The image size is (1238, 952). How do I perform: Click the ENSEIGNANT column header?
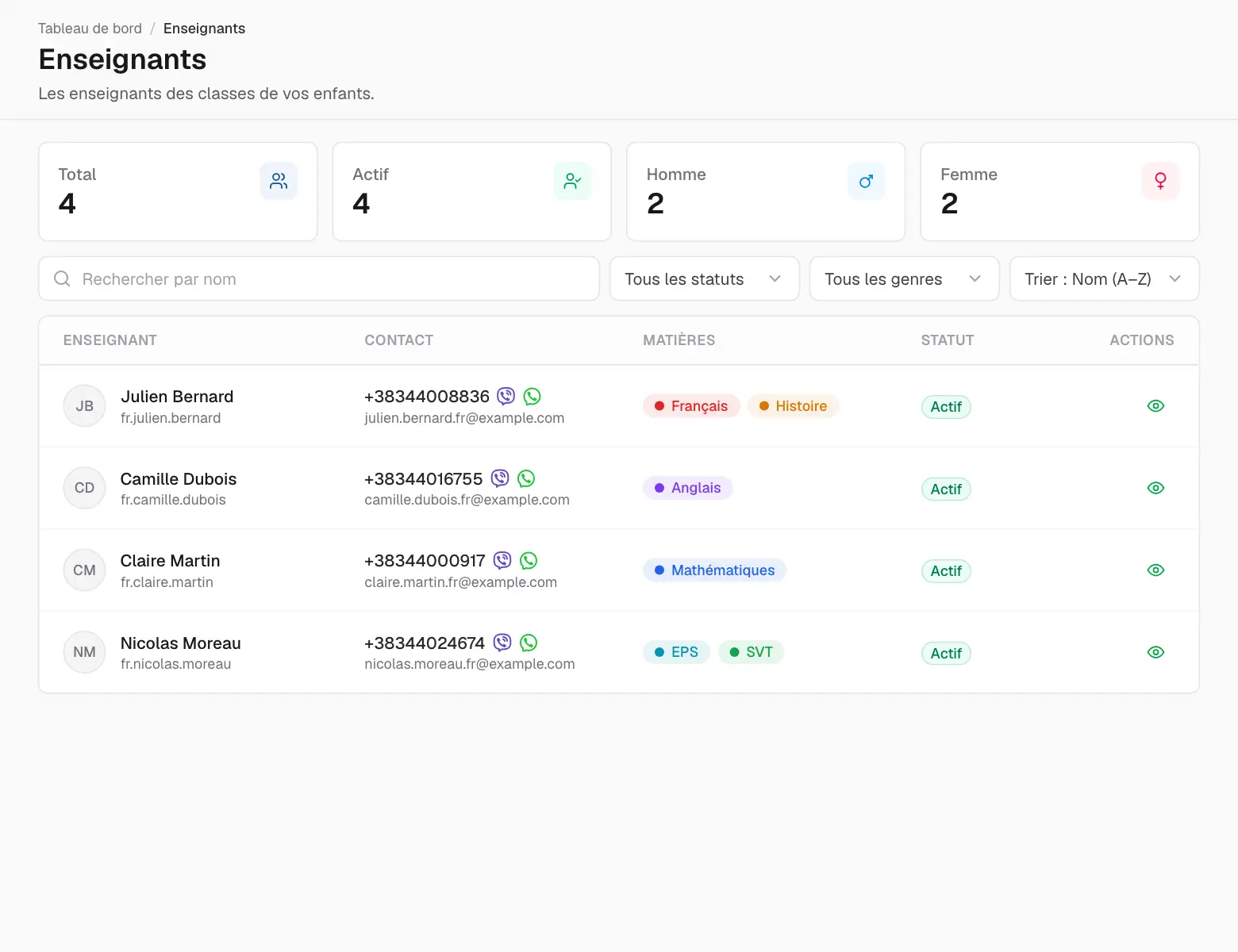(110, 340)
